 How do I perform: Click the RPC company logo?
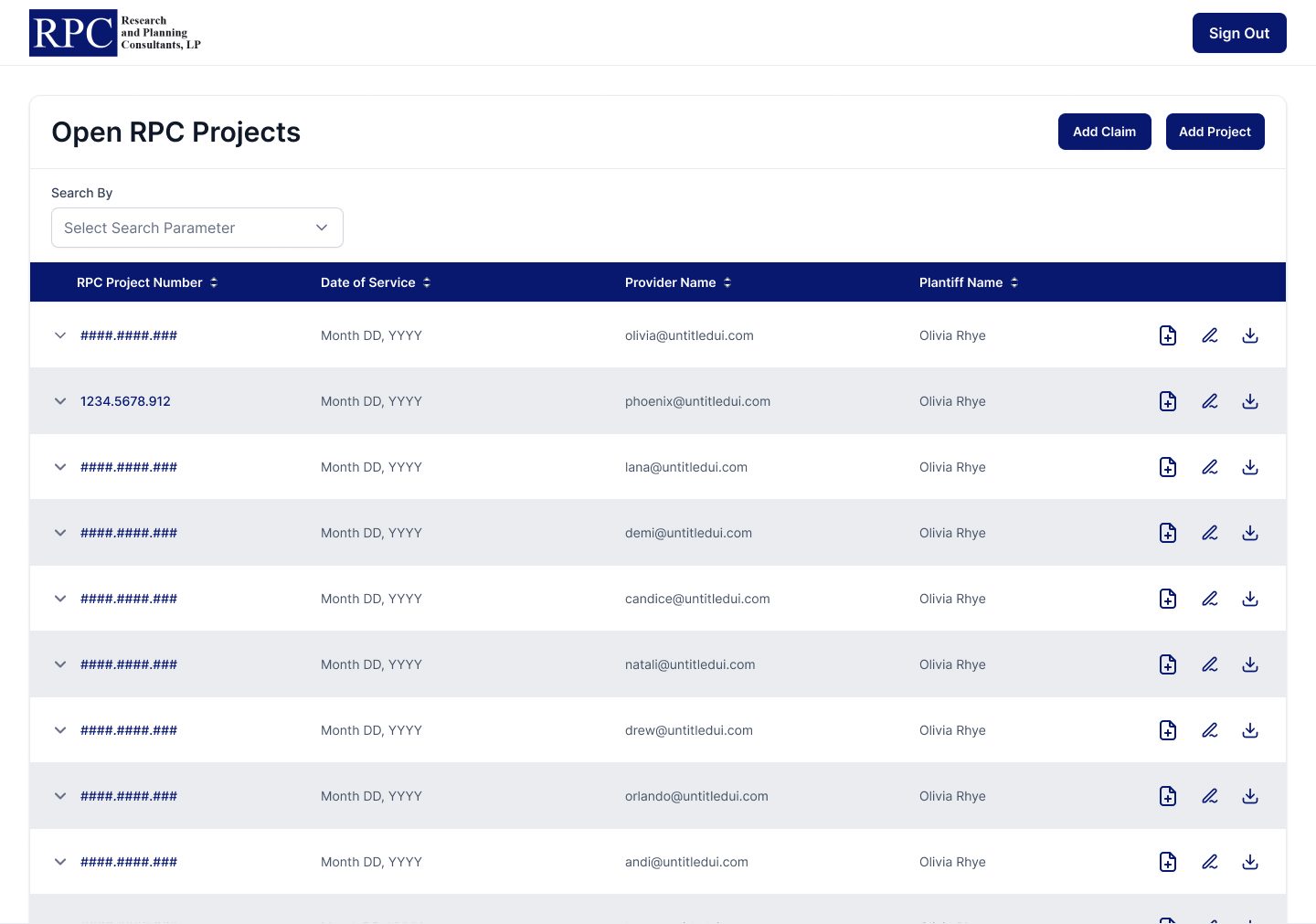115,33
